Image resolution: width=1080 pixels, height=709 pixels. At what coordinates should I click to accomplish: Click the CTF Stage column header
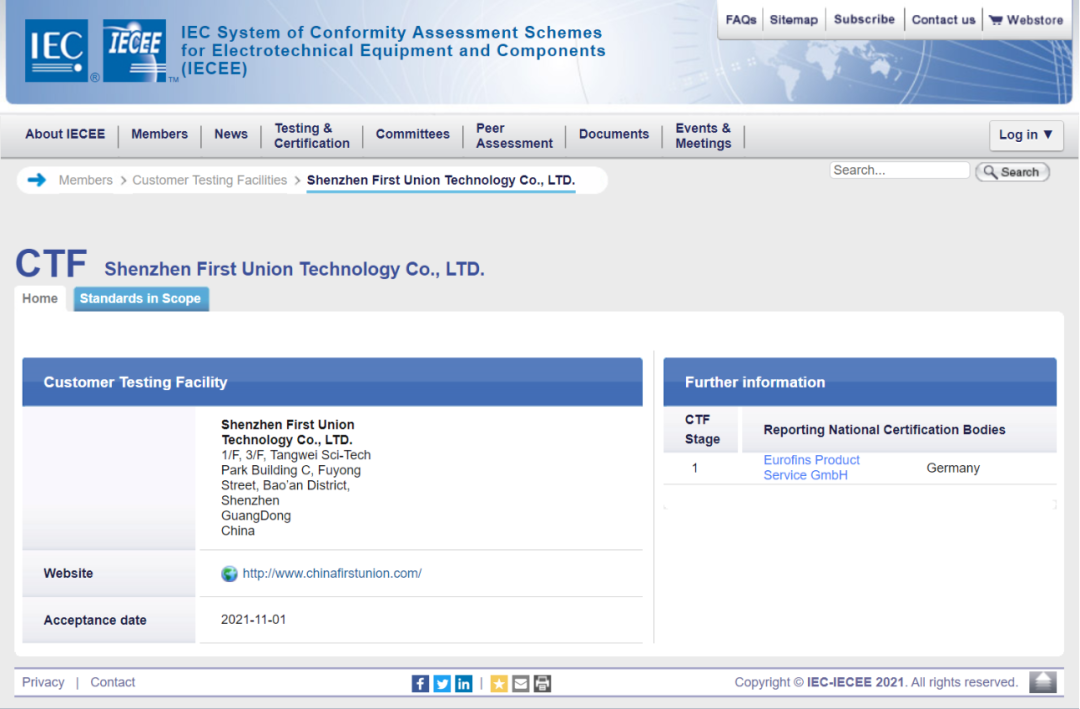pos(702,429)
